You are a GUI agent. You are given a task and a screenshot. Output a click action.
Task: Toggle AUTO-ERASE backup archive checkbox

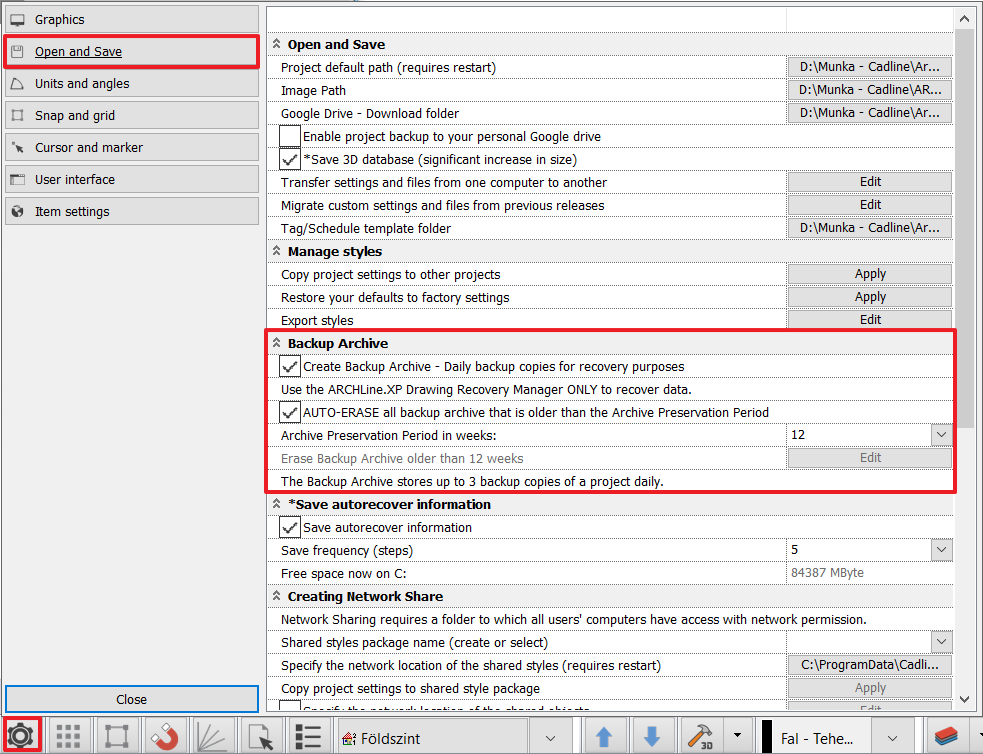tap(290, 412)
